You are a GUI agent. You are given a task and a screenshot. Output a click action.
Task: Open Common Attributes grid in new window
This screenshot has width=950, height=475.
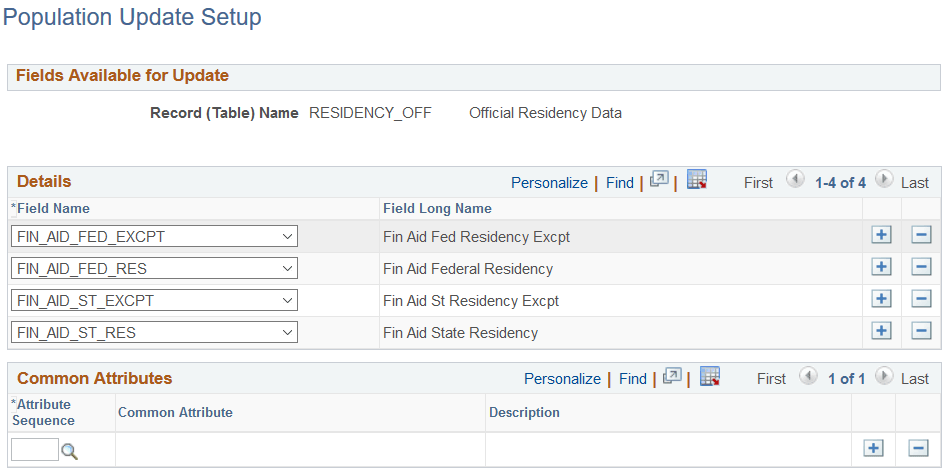point(672,377)
